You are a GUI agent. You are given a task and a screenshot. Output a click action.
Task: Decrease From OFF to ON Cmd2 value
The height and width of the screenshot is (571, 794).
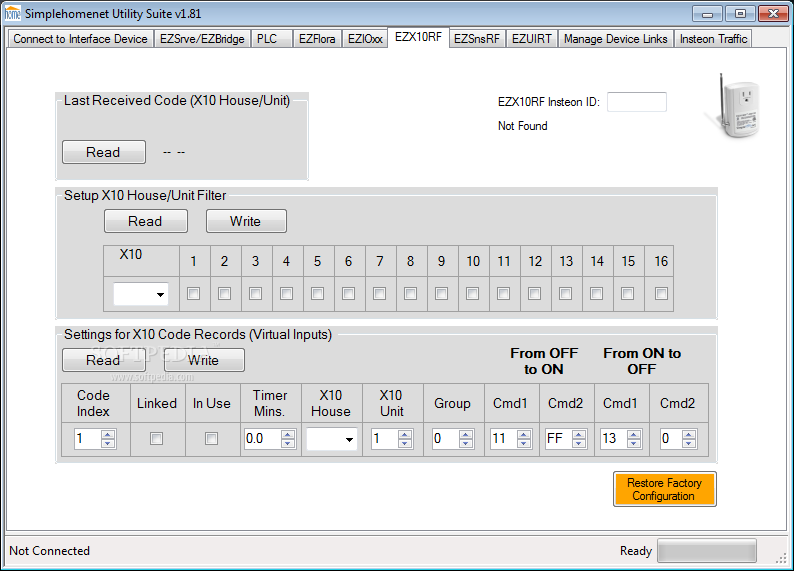point(579,443)
